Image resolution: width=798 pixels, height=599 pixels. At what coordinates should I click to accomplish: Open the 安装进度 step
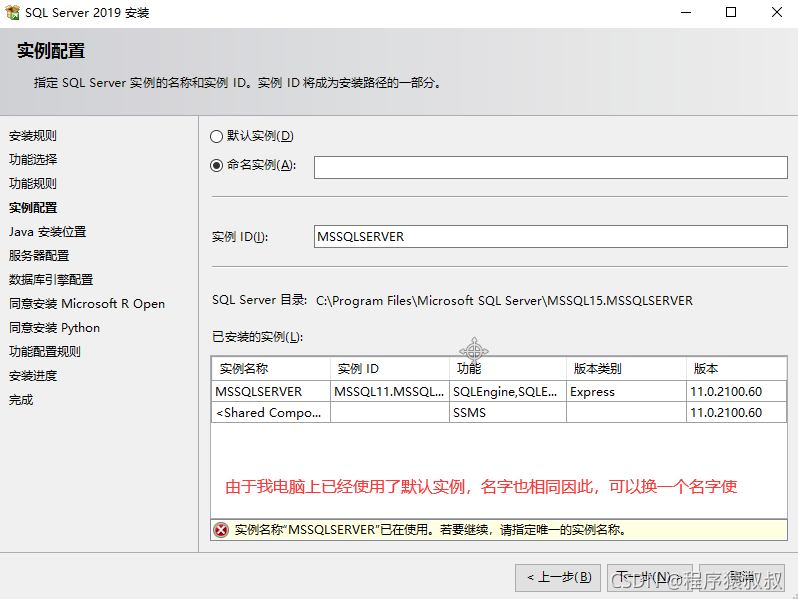33,376
